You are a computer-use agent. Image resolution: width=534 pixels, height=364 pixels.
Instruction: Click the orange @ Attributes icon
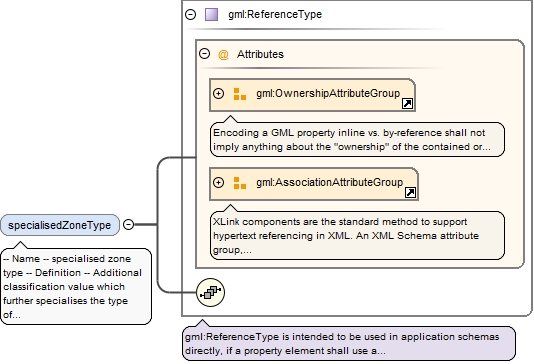pos(223,54)
